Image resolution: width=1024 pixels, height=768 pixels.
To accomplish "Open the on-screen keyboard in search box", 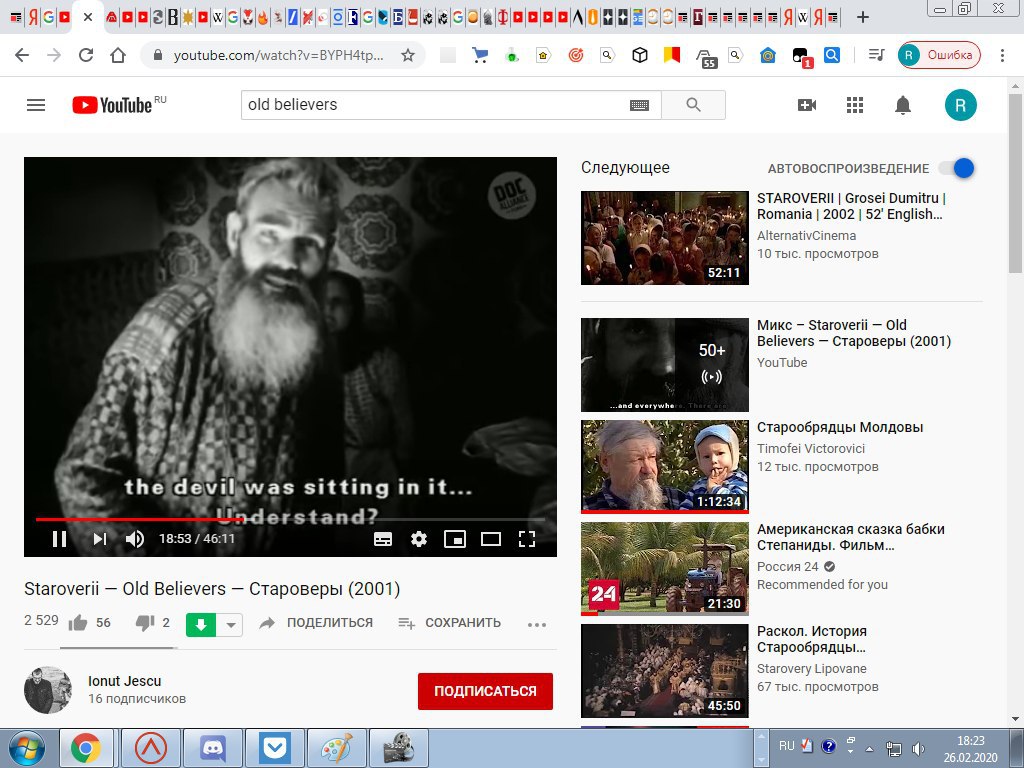I will coord(639,105).
